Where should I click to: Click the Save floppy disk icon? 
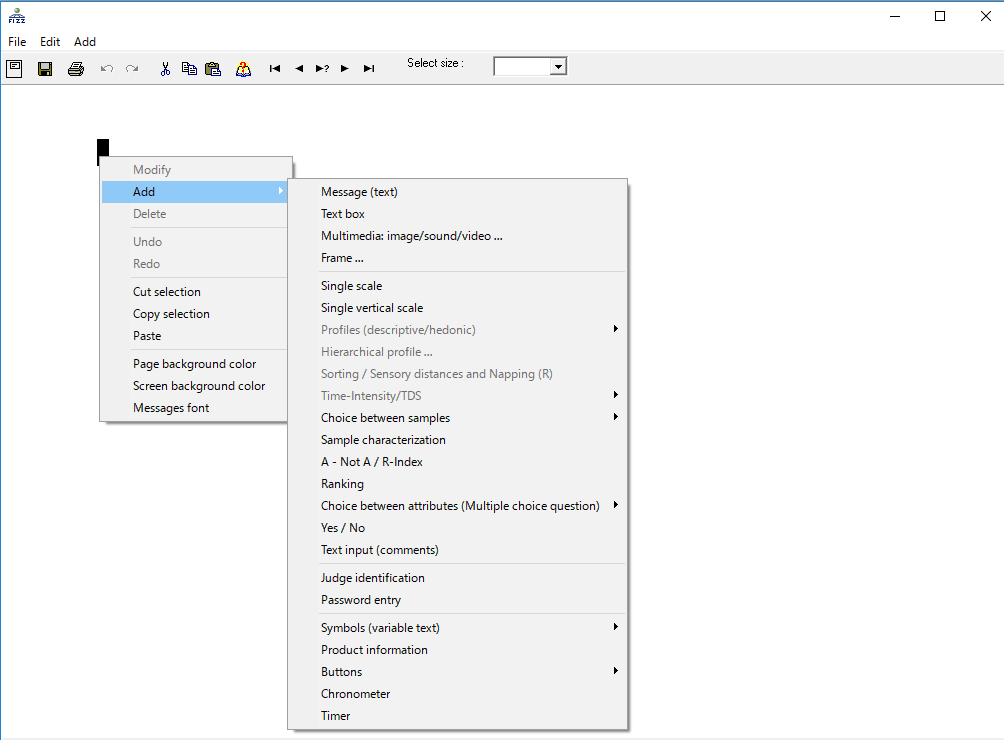coord(45,68)
